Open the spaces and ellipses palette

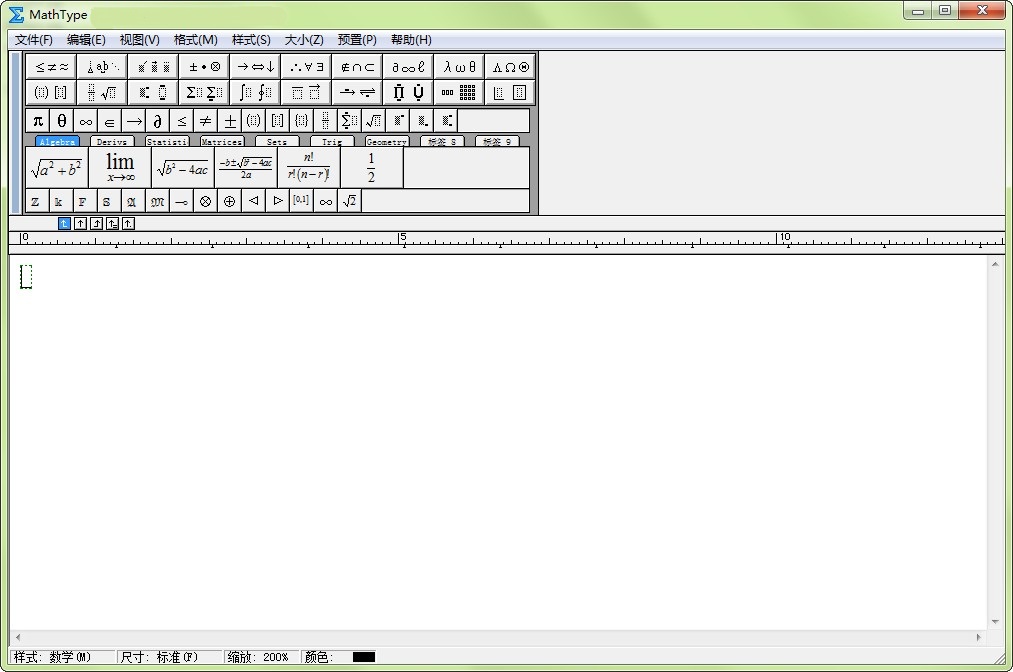coord(102,67)
